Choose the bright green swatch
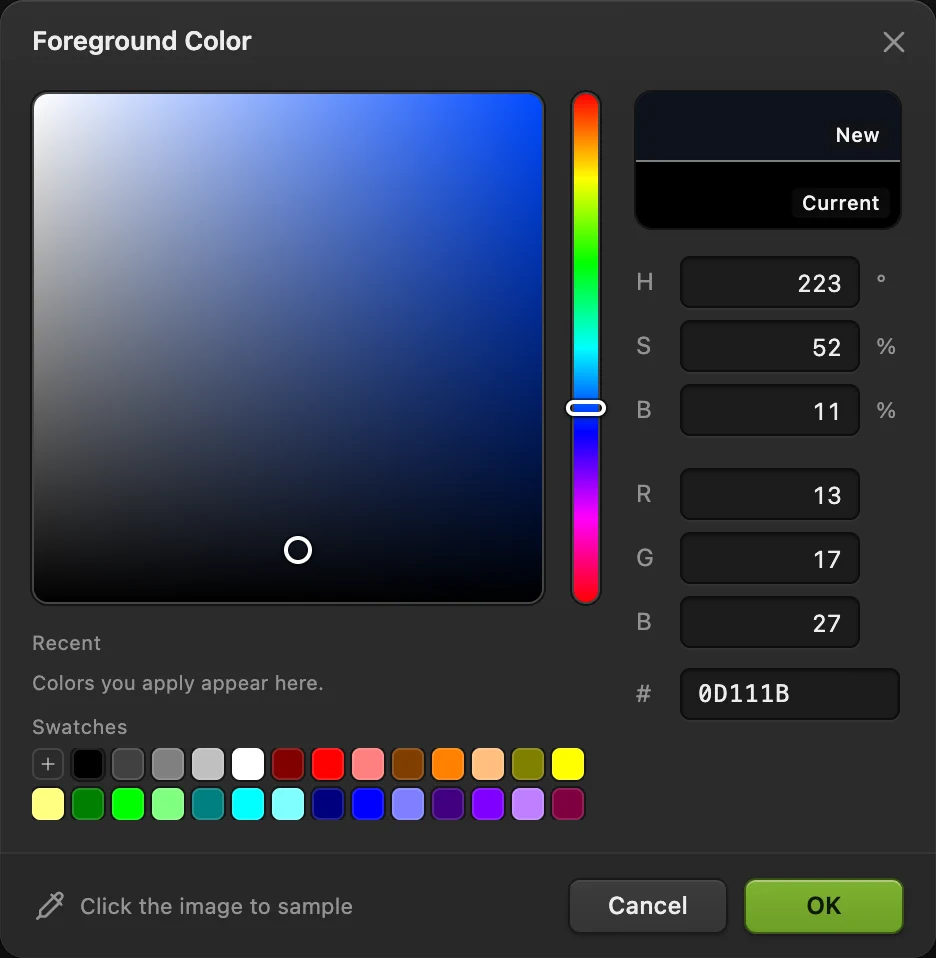Screen dimensions: 936x958 [128, 803]
